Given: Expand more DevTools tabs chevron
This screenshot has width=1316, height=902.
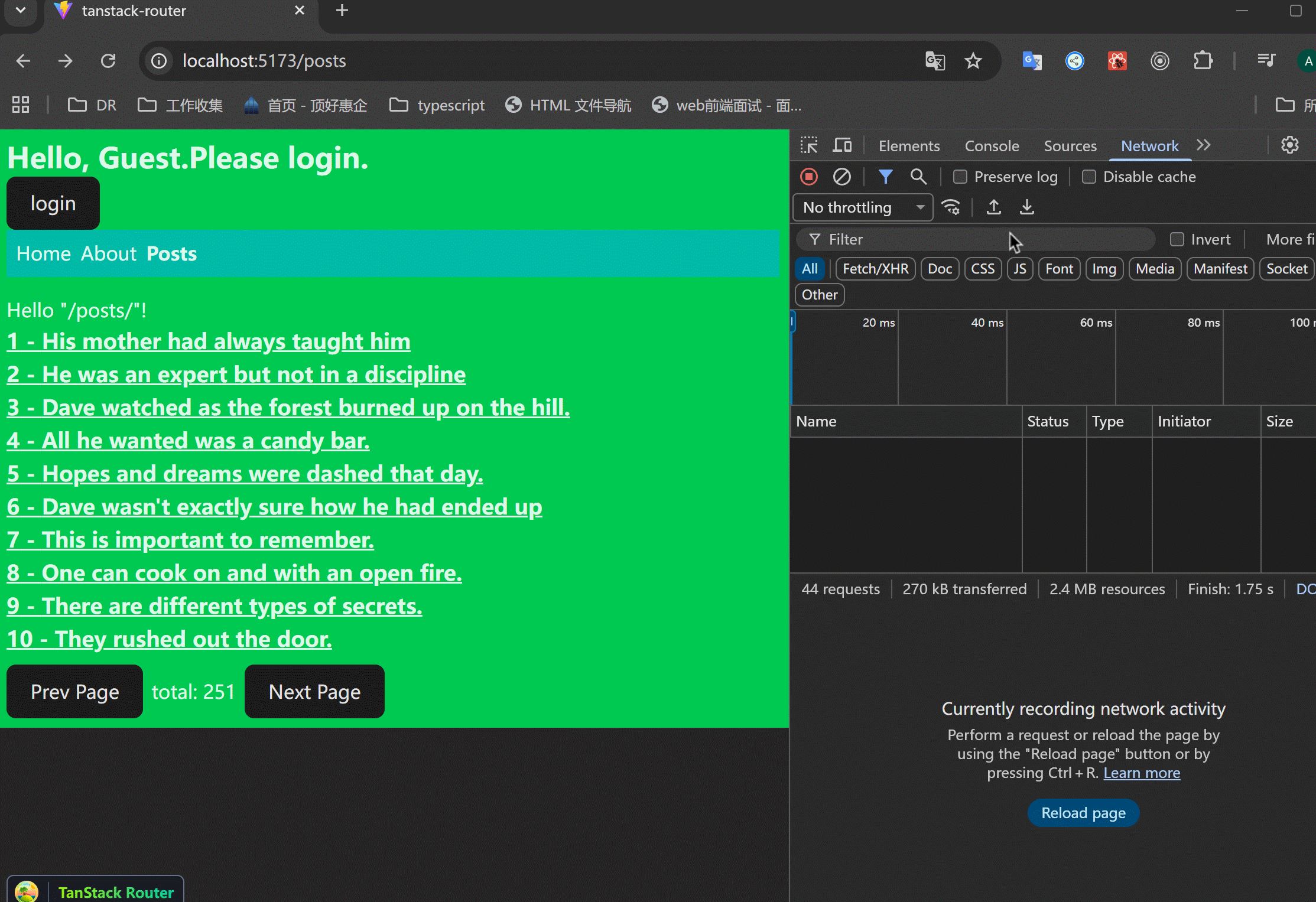Looking at the screenshot, I should pyautogui.click(x=1204, y=145).
